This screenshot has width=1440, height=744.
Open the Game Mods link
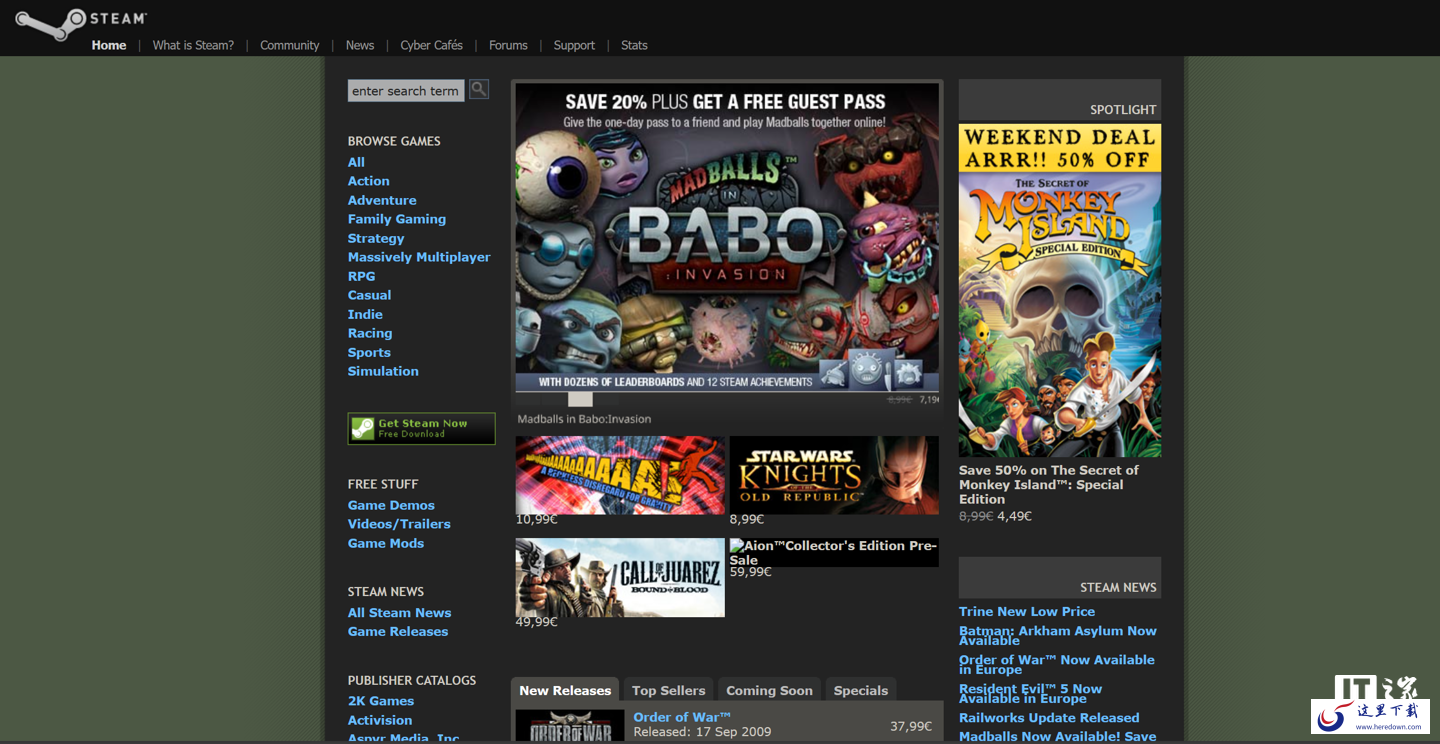(386, 543)
